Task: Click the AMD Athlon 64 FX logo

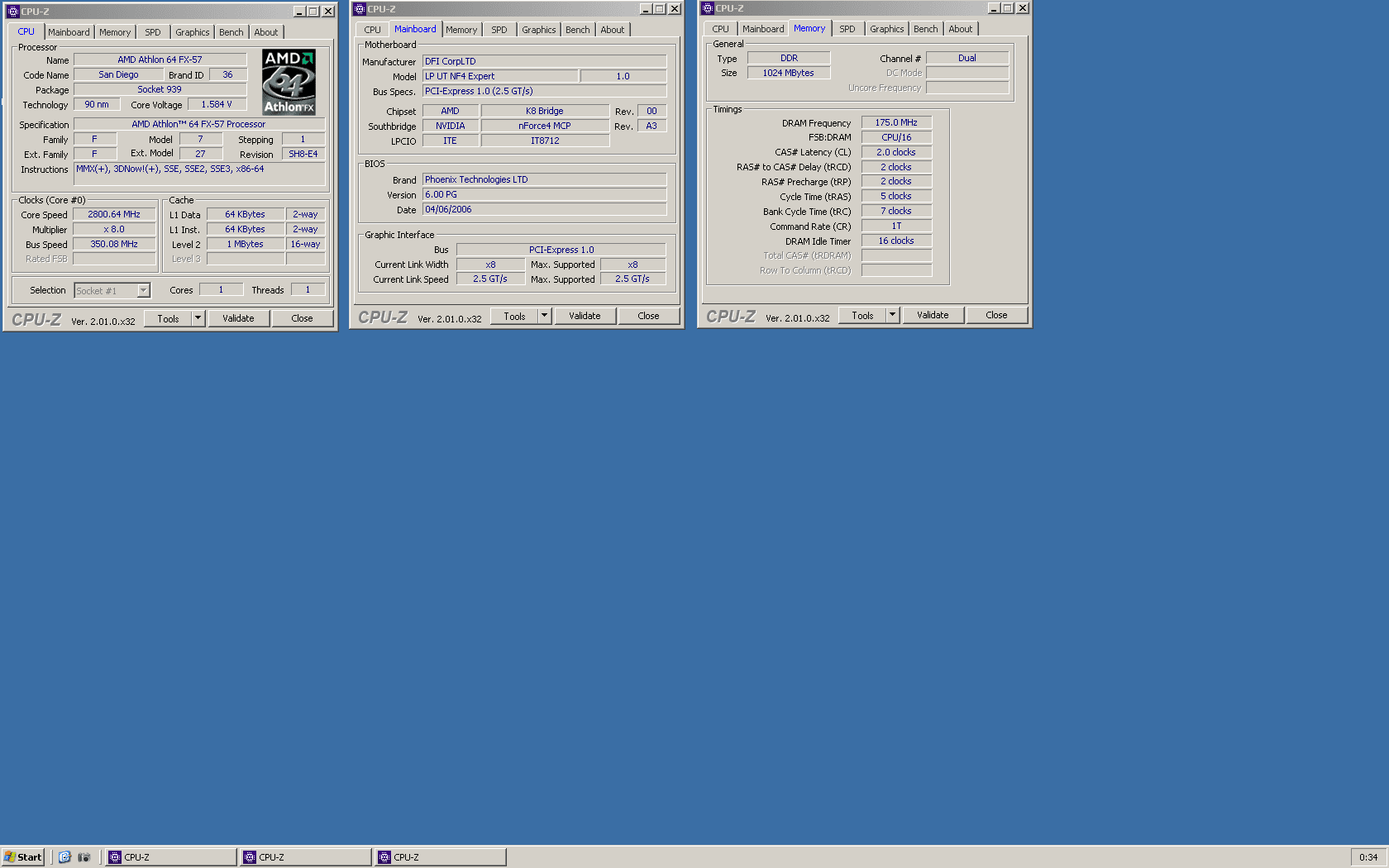Action: [289, 81]
